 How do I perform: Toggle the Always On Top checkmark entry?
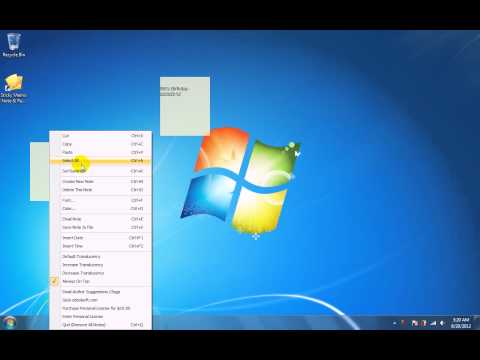[x=100, y=281]
